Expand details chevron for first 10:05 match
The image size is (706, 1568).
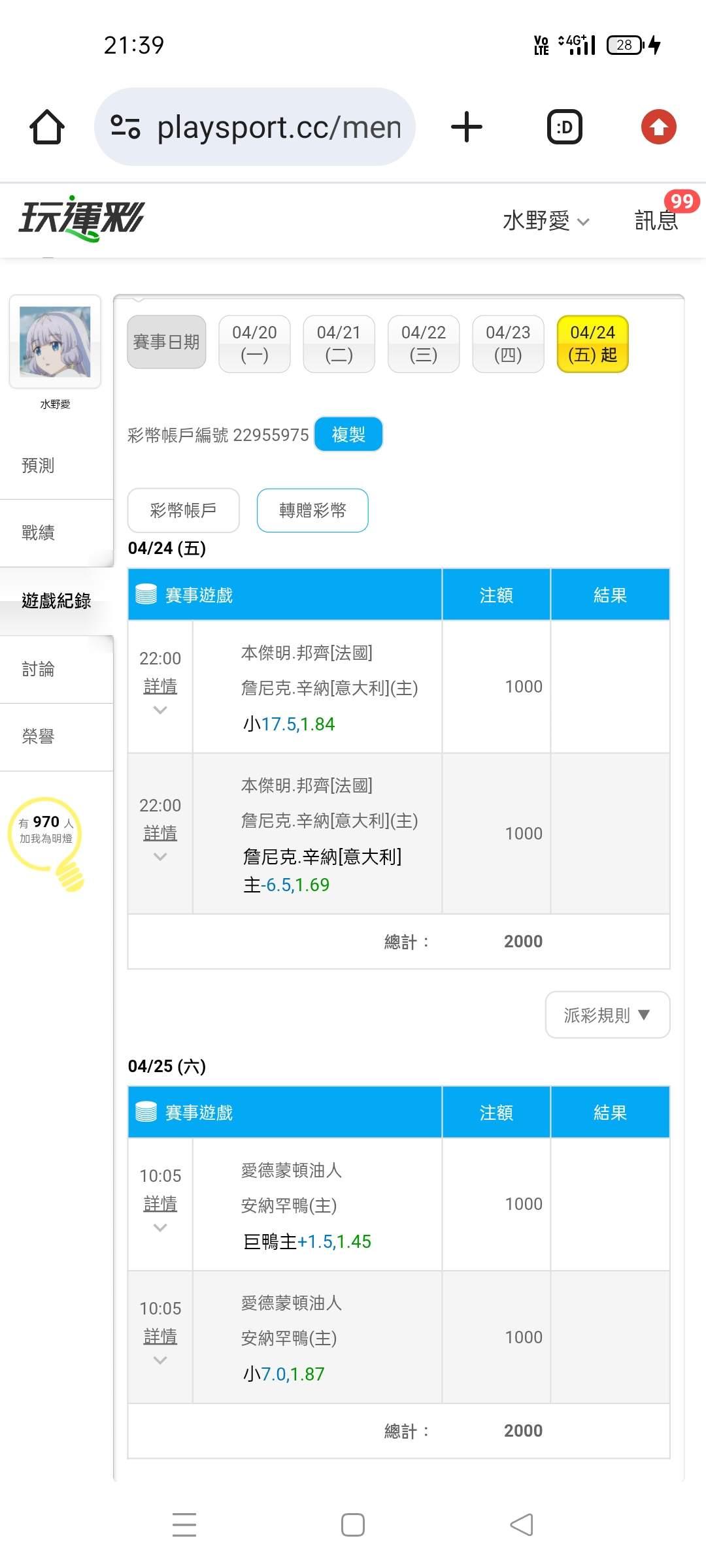[x=160, y=1228]
